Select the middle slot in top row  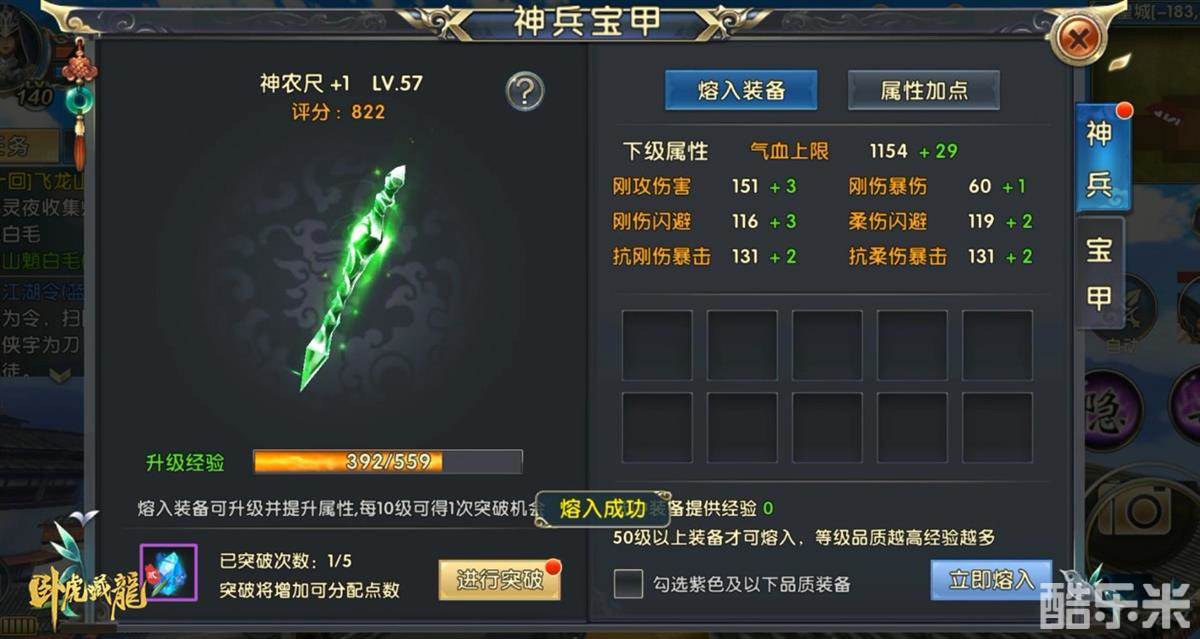827,345
